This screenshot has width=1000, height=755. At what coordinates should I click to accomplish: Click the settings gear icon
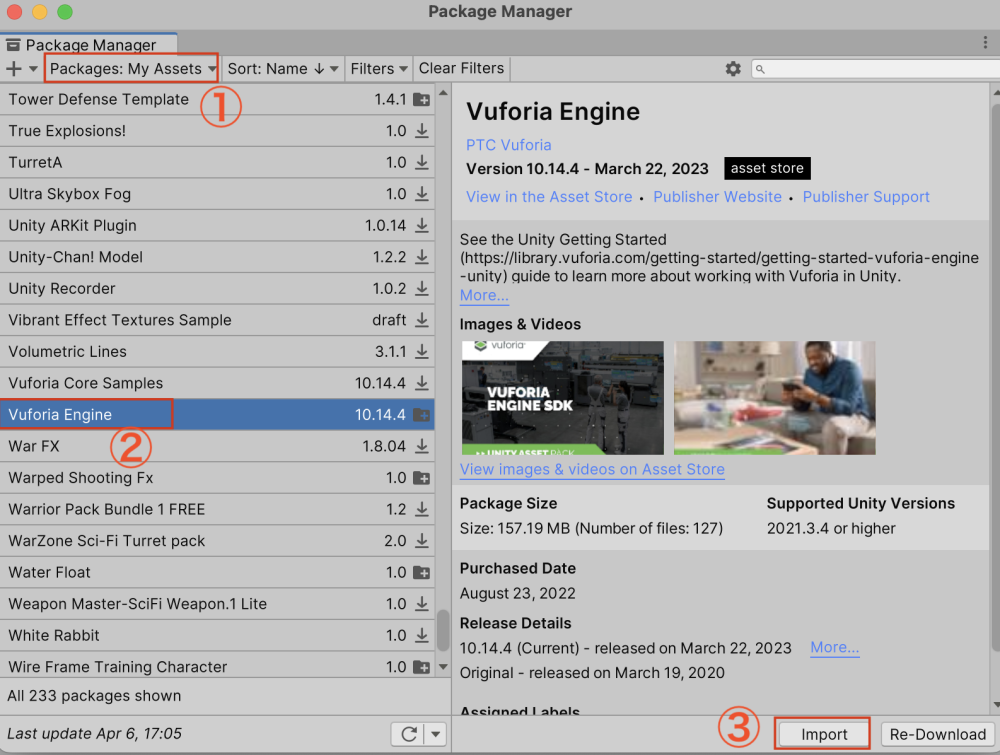click(733, 69)
